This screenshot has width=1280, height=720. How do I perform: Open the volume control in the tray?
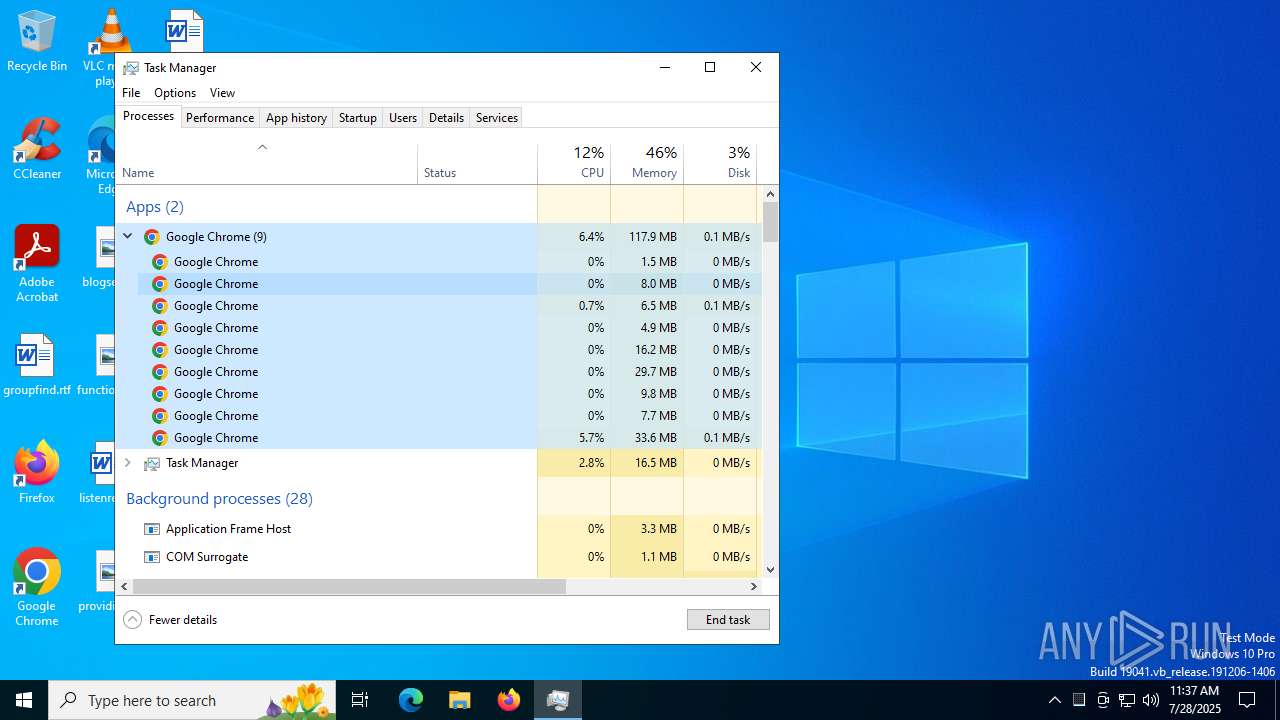(x=1151, y=700)
